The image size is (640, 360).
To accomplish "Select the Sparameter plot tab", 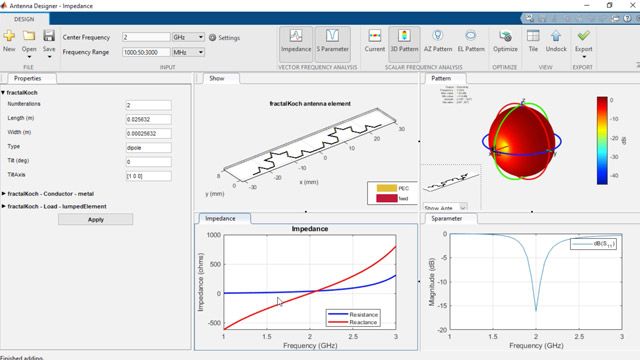I will point(447,219).
